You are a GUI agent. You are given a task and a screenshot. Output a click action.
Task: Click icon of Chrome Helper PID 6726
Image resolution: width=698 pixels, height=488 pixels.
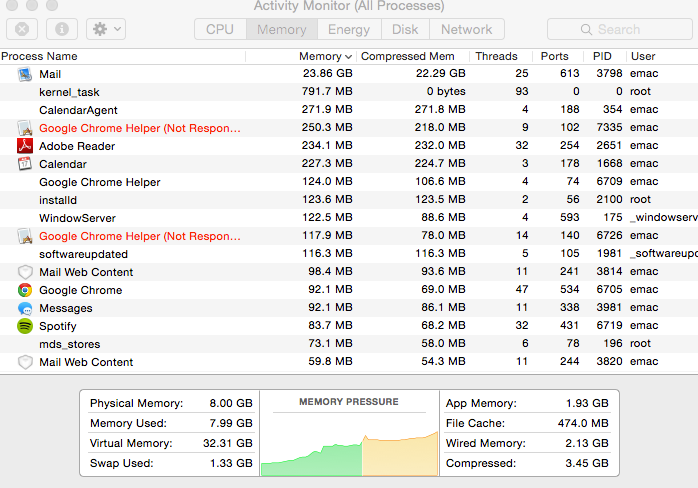(x=25, y=236)
